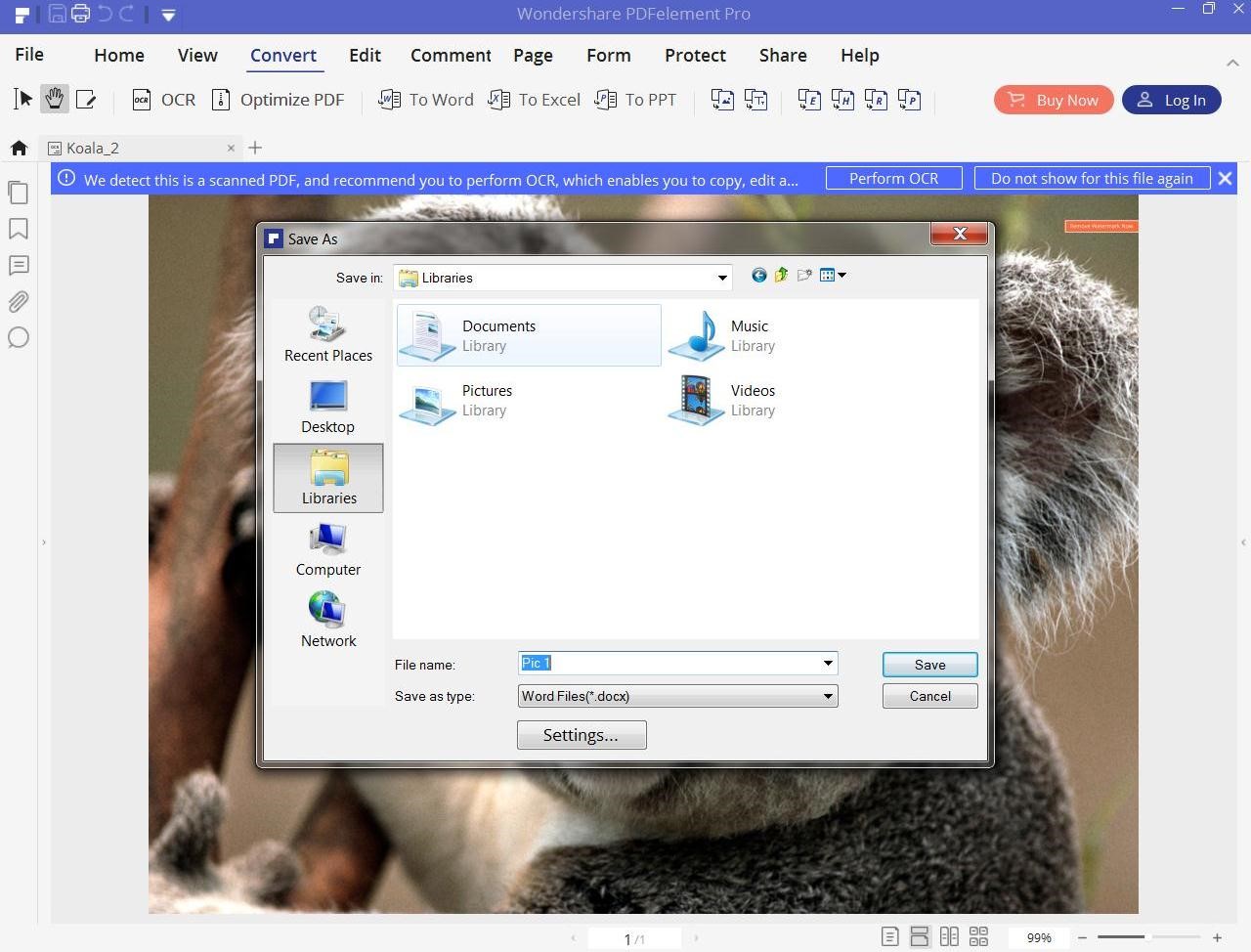Click the Redo arrow in title bar
Screen dimensions: 1251x952
(x=127, y=14)
